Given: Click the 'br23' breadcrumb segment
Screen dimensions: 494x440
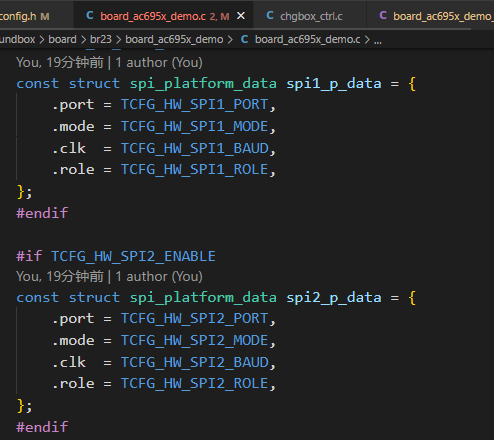Looking at the screenshot, I should [101, 39].
